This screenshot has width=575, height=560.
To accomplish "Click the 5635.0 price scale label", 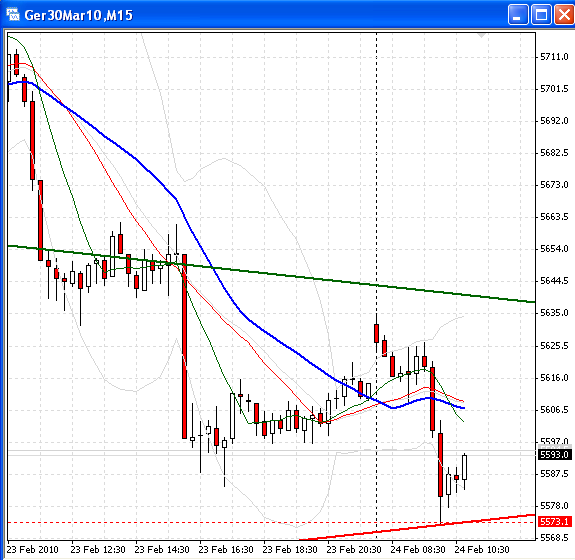I will [x=554, y=313].
